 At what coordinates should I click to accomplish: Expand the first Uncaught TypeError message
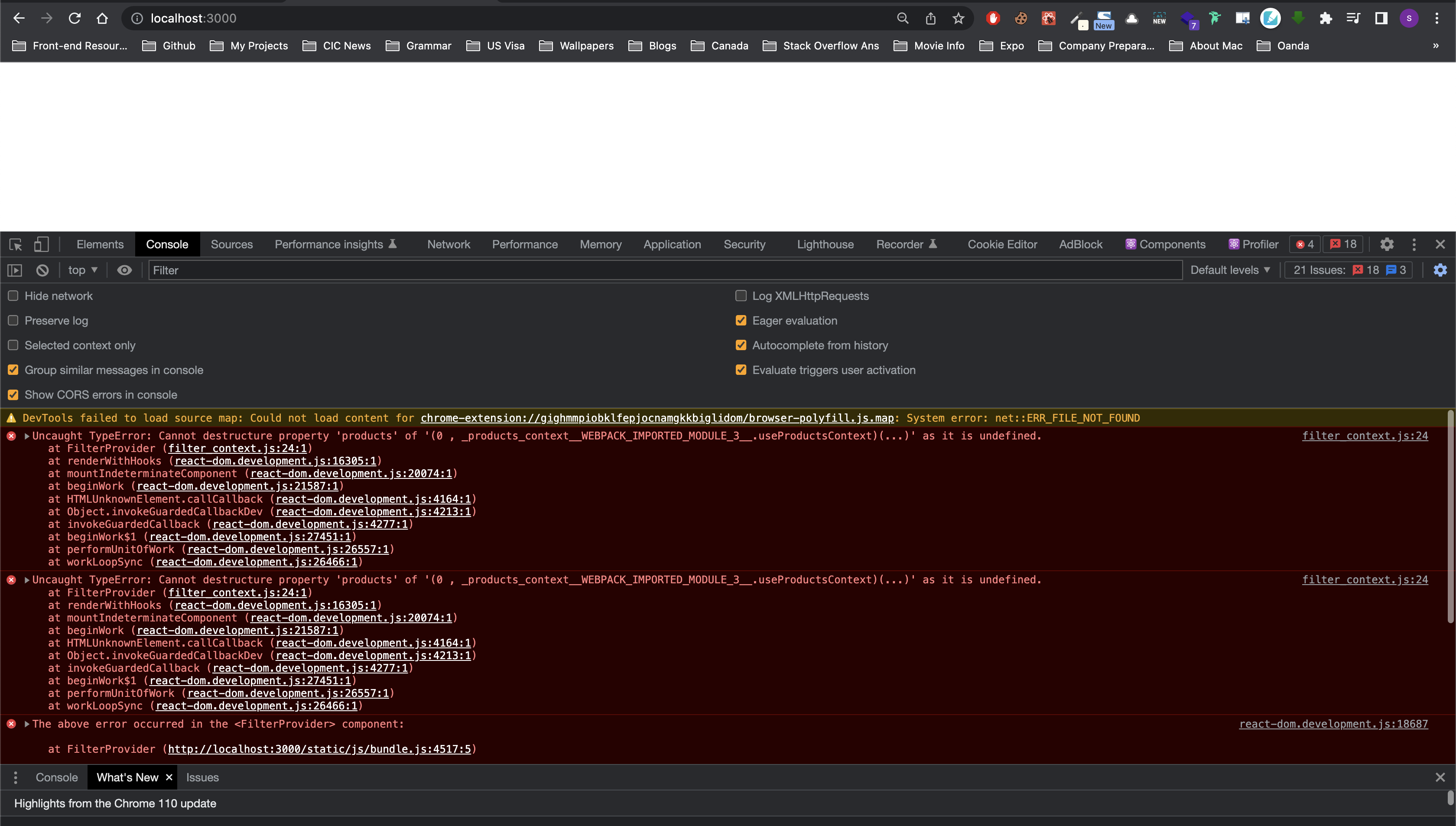point(27,436)
